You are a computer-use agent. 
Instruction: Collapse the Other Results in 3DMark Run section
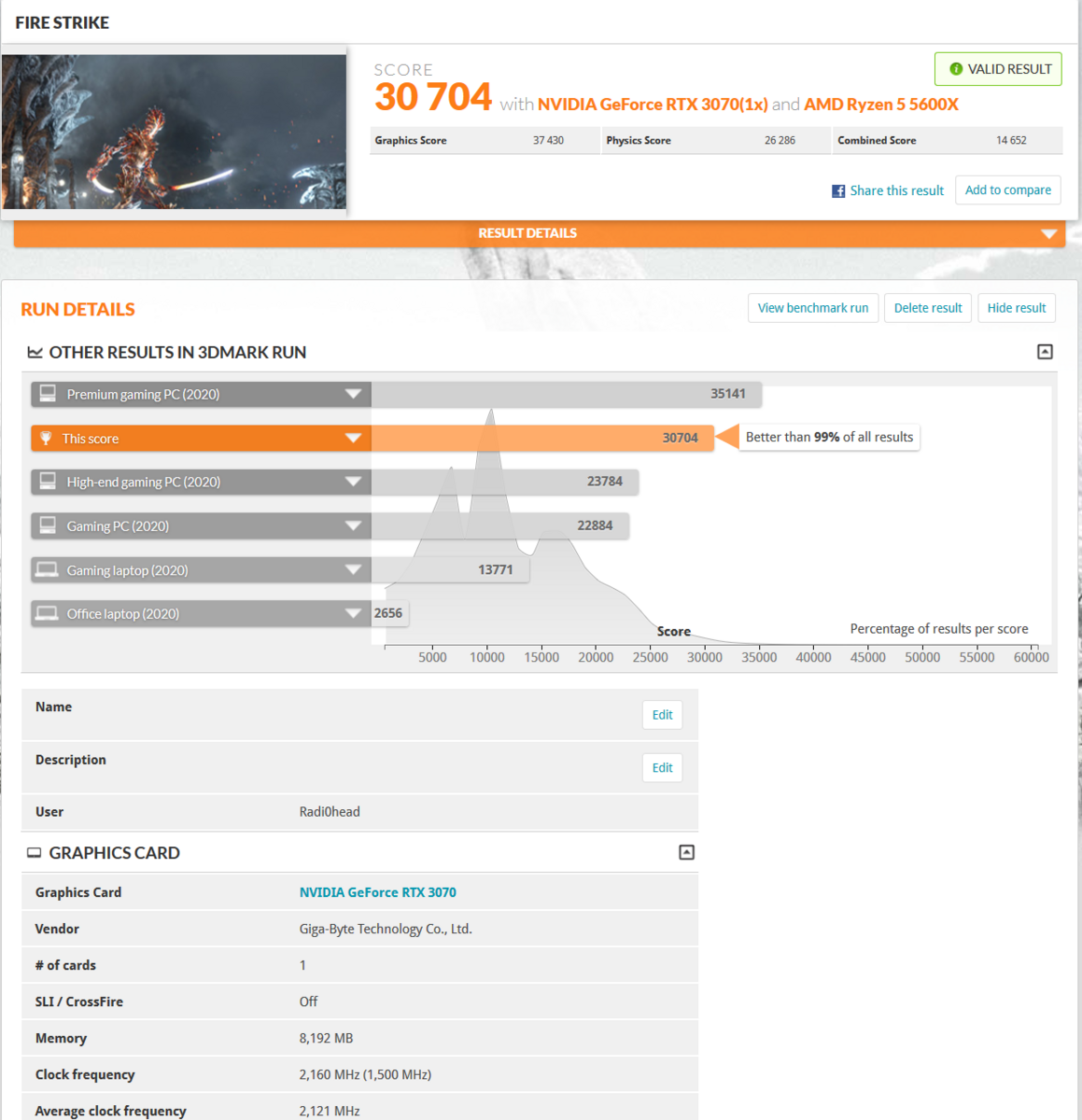pyautogui.click(x=1045, y=352)
